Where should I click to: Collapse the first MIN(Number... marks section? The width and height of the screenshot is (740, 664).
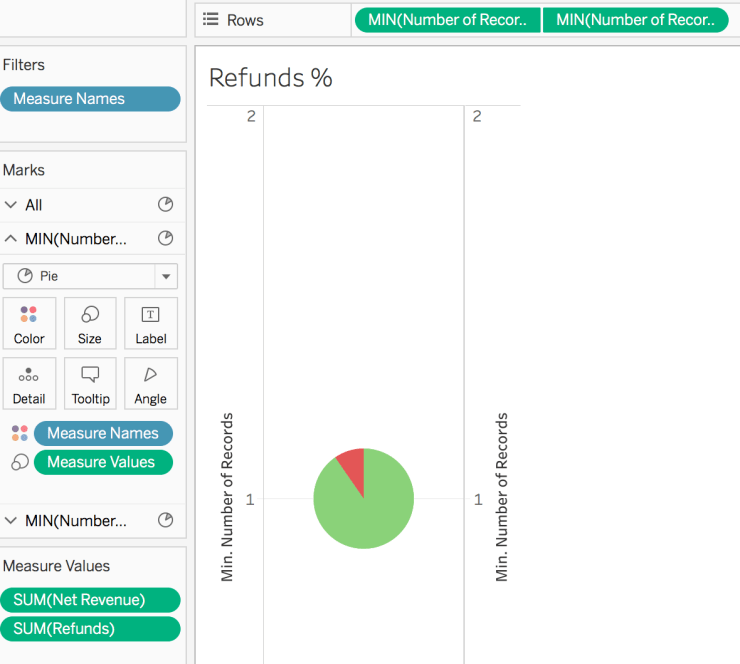pos(11,239)
